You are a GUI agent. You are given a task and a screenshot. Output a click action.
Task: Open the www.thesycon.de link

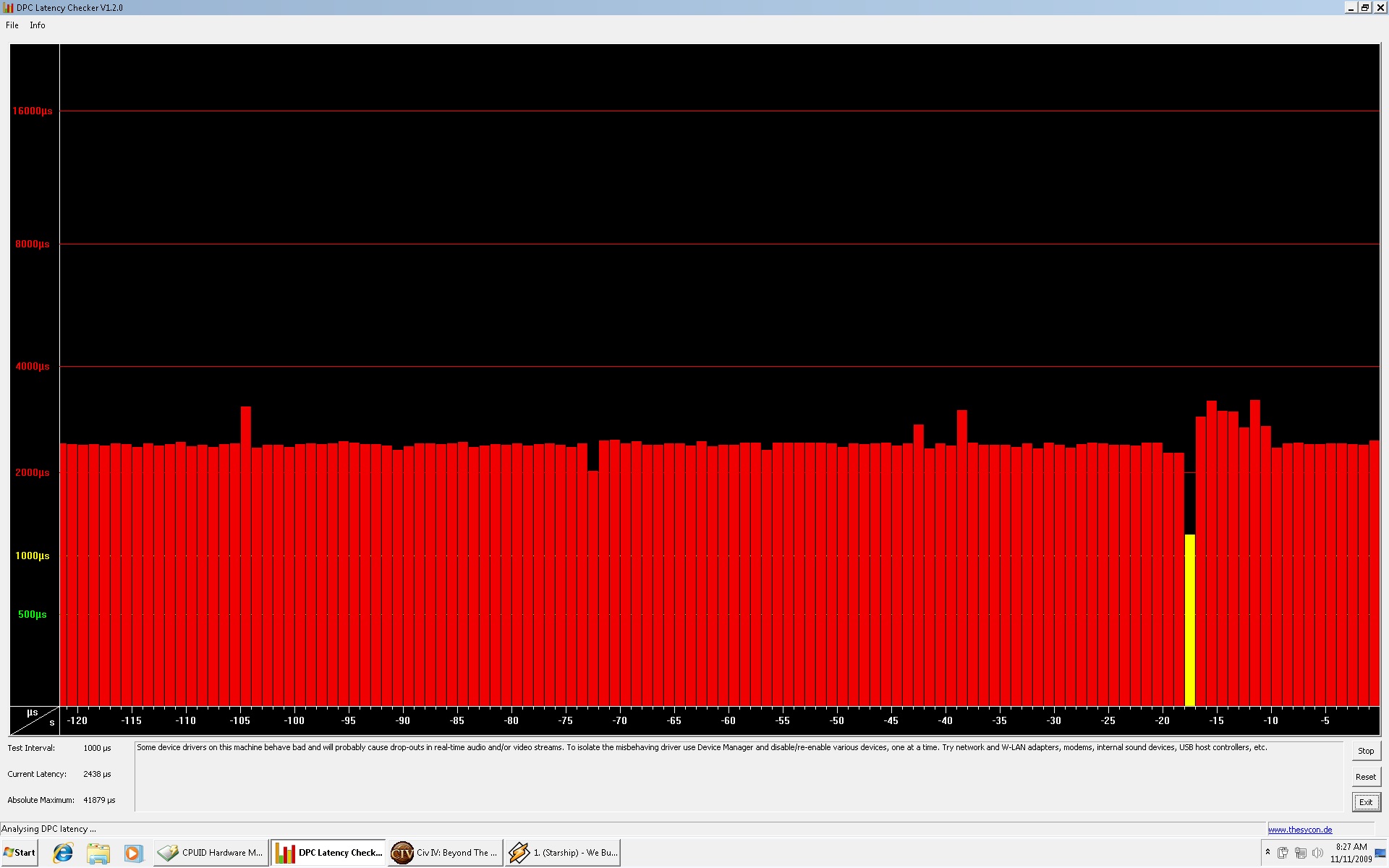click(x=1300, y=830)
